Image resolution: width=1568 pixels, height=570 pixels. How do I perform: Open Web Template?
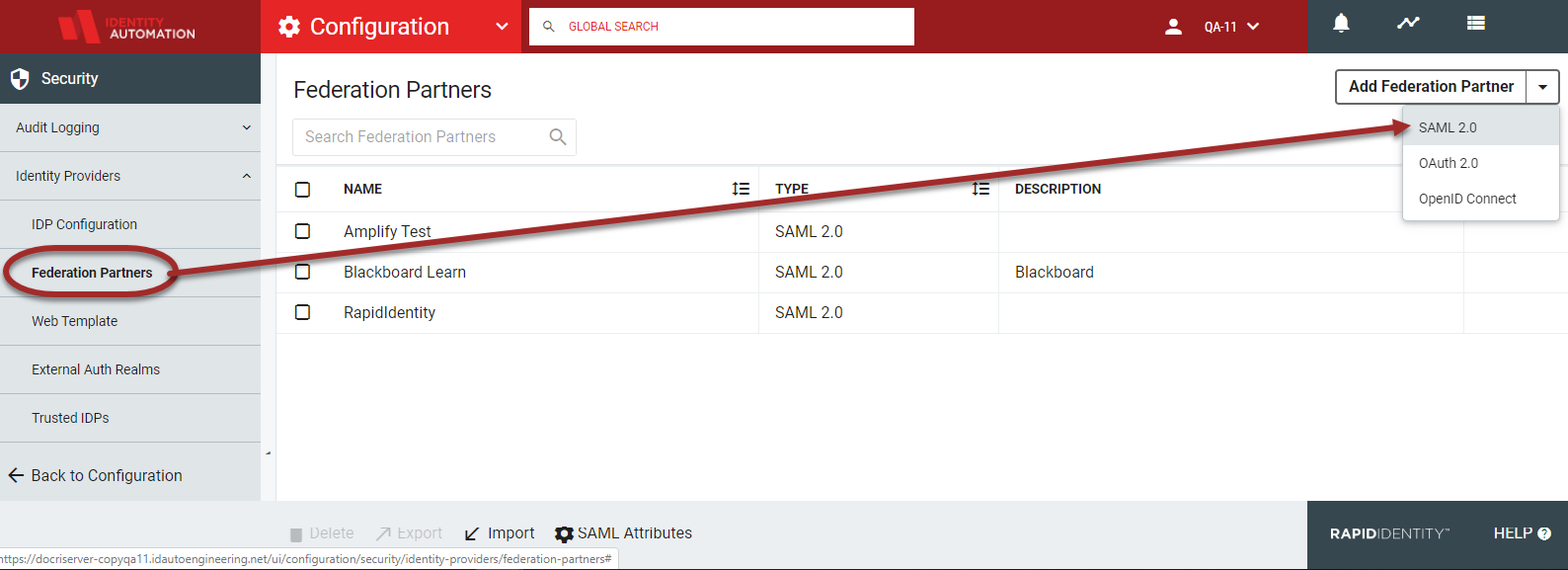pyautogui.click(x=130, y=321)
